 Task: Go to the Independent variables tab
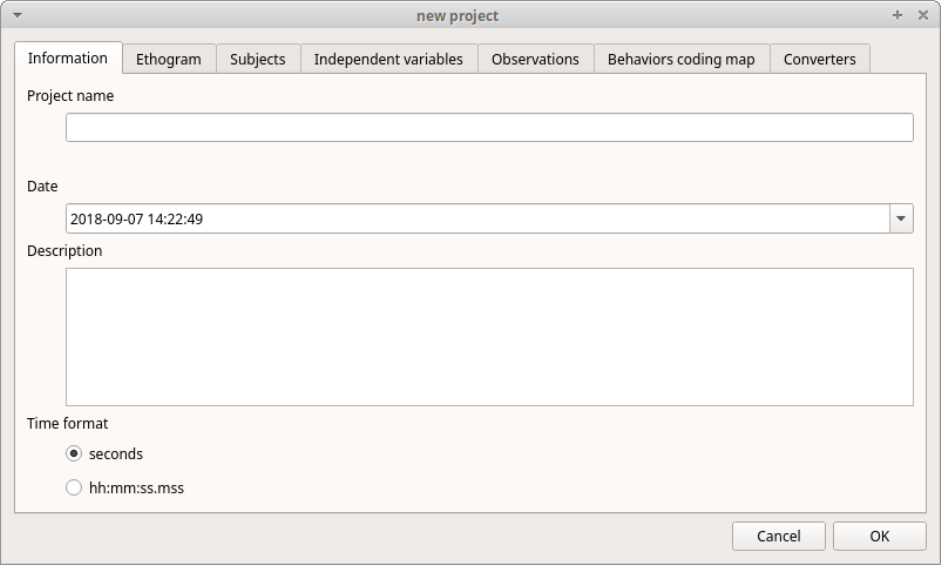click(388, 59)
